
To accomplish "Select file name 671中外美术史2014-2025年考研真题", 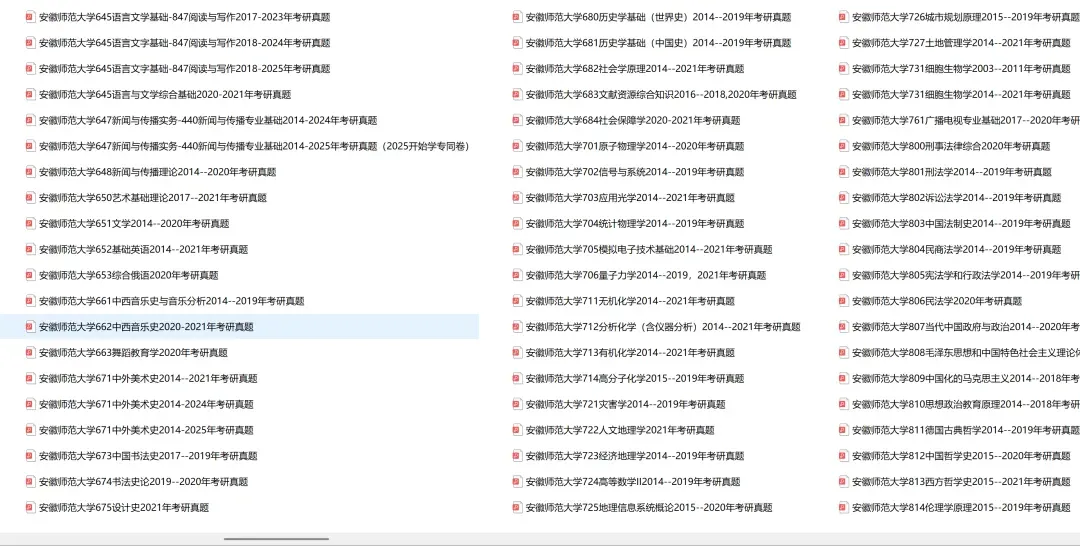I will [x=146, y=430].
